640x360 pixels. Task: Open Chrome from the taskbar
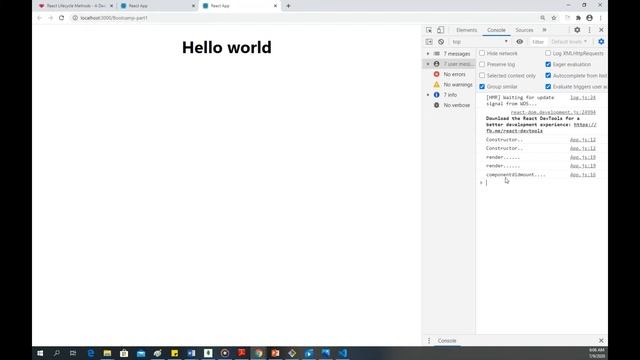(x=258, y=353)
